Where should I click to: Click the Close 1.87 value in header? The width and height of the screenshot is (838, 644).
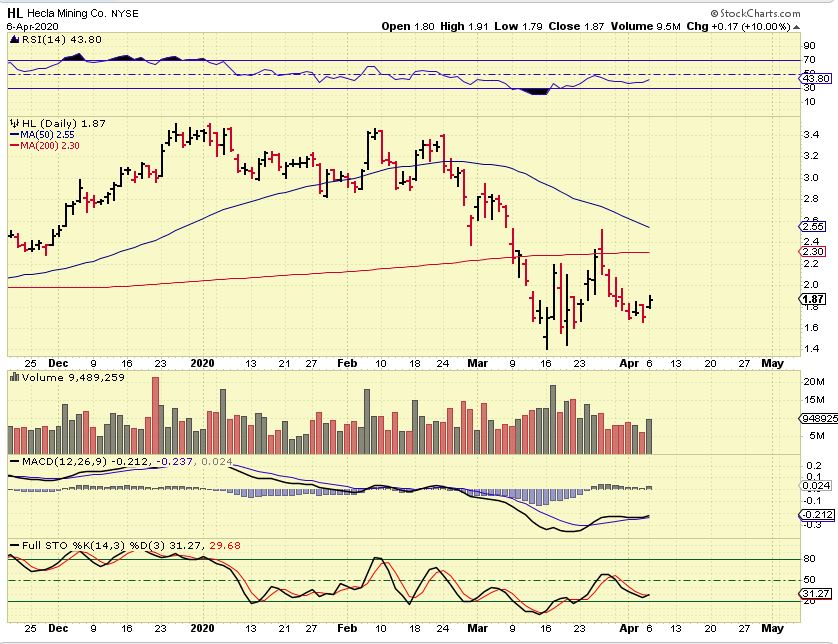click(577, 26)
